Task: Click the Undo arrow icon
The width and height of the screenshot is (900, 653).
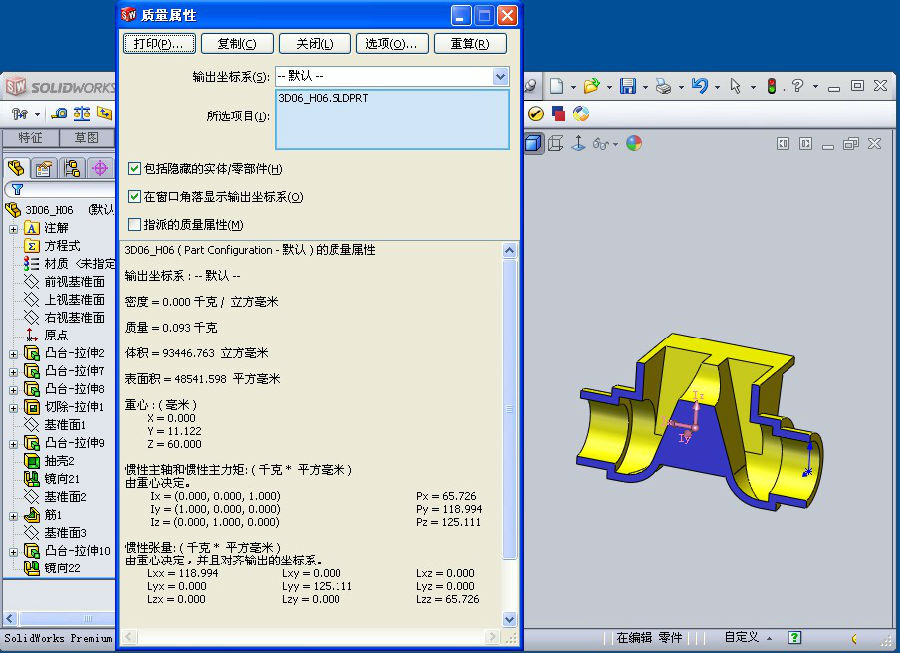Action: coord(699,87)
